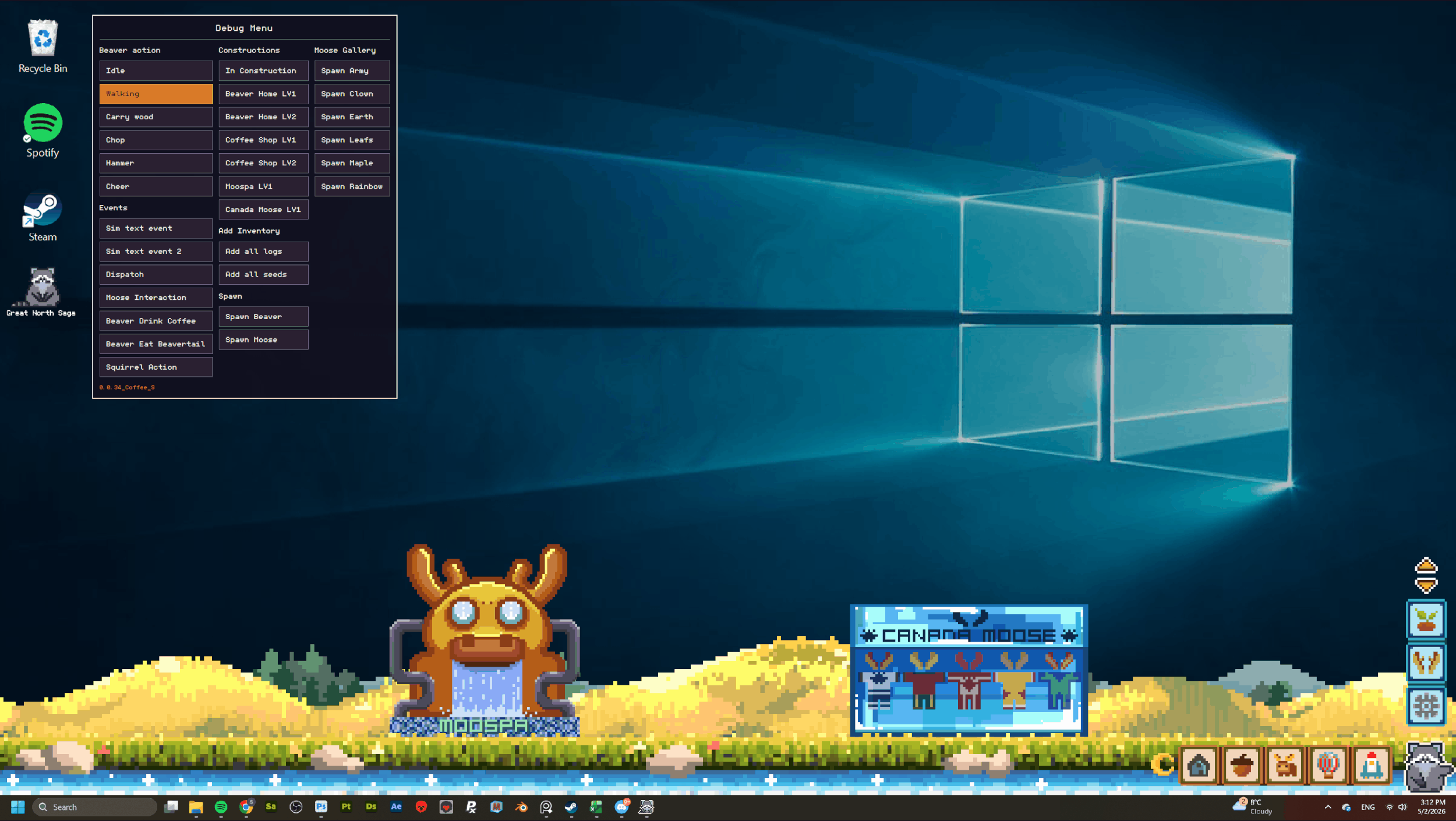Viewport: 1456px width, 821px height.
Task: Trigger Moose Interaction event
Action: [156, 298]
